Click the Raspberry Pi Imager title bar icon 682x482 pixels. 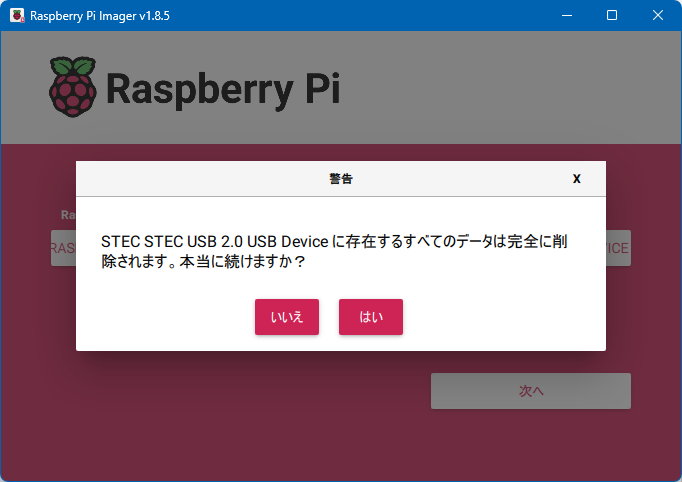(17, 16)
